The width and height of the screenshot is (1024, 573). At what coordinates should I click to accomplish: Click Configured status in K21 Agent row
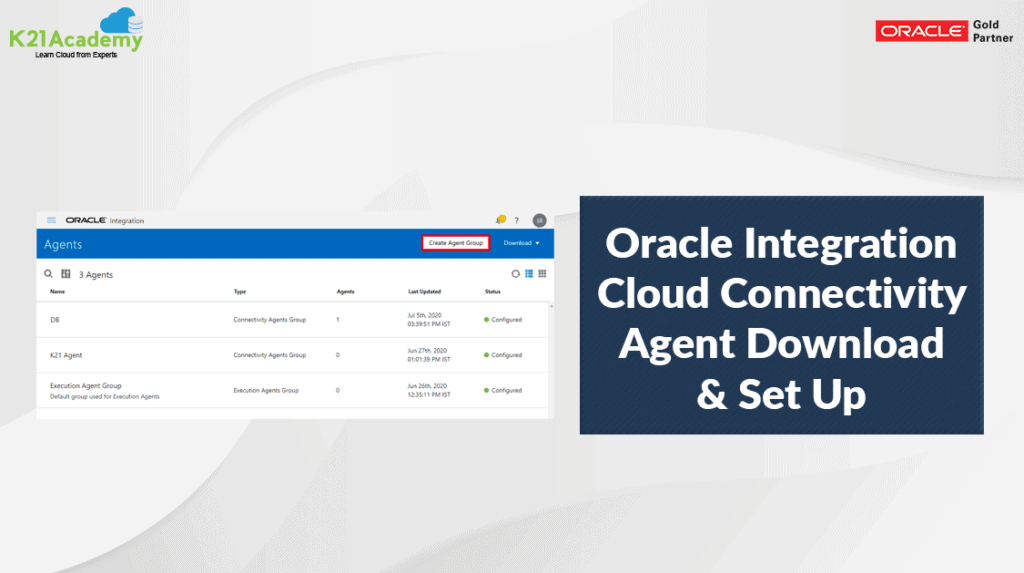tap(503, 355)
